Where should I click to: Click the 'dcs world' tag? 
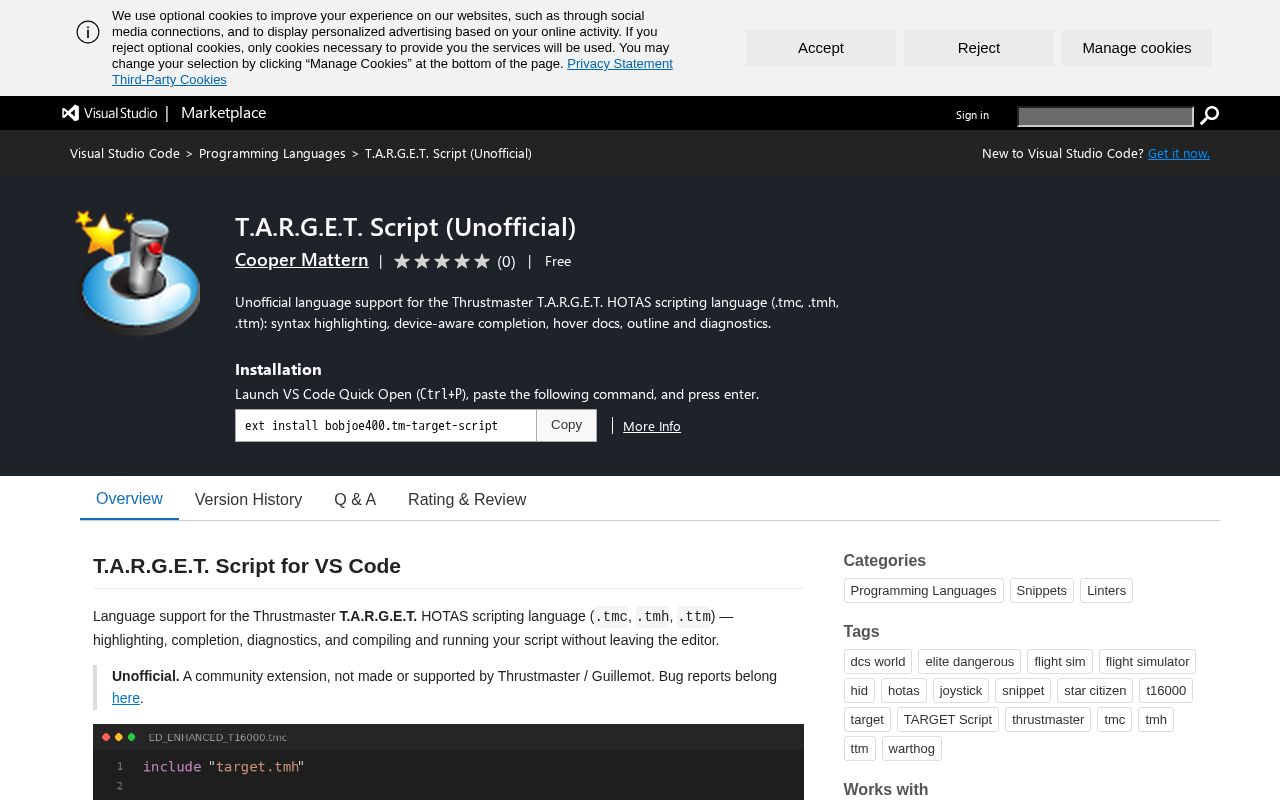pos(878,662)
